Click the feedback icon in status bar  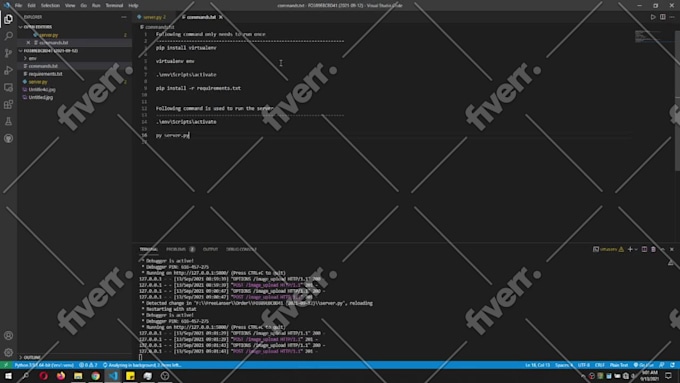point(662,365)
